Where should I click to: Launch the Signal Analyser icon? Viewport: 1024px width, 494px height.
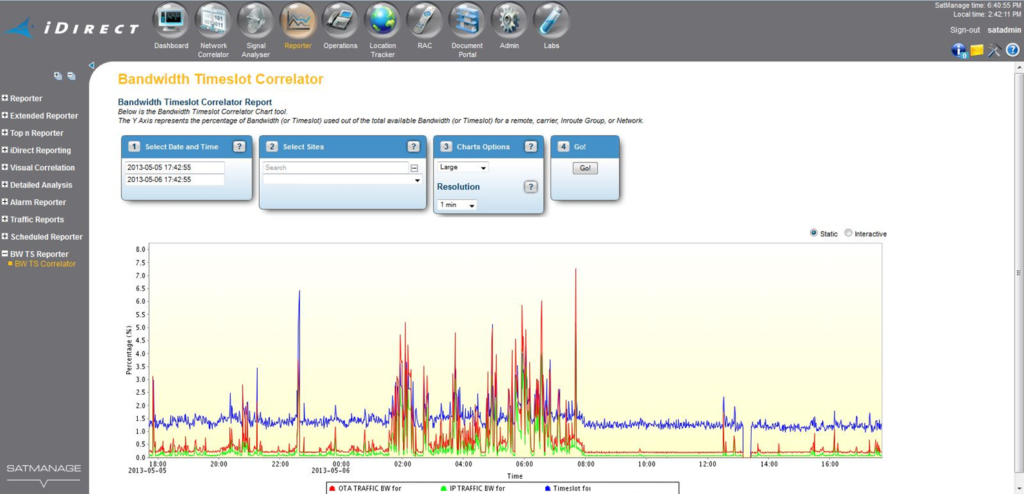pyautogui.click(x=256, y=20)
